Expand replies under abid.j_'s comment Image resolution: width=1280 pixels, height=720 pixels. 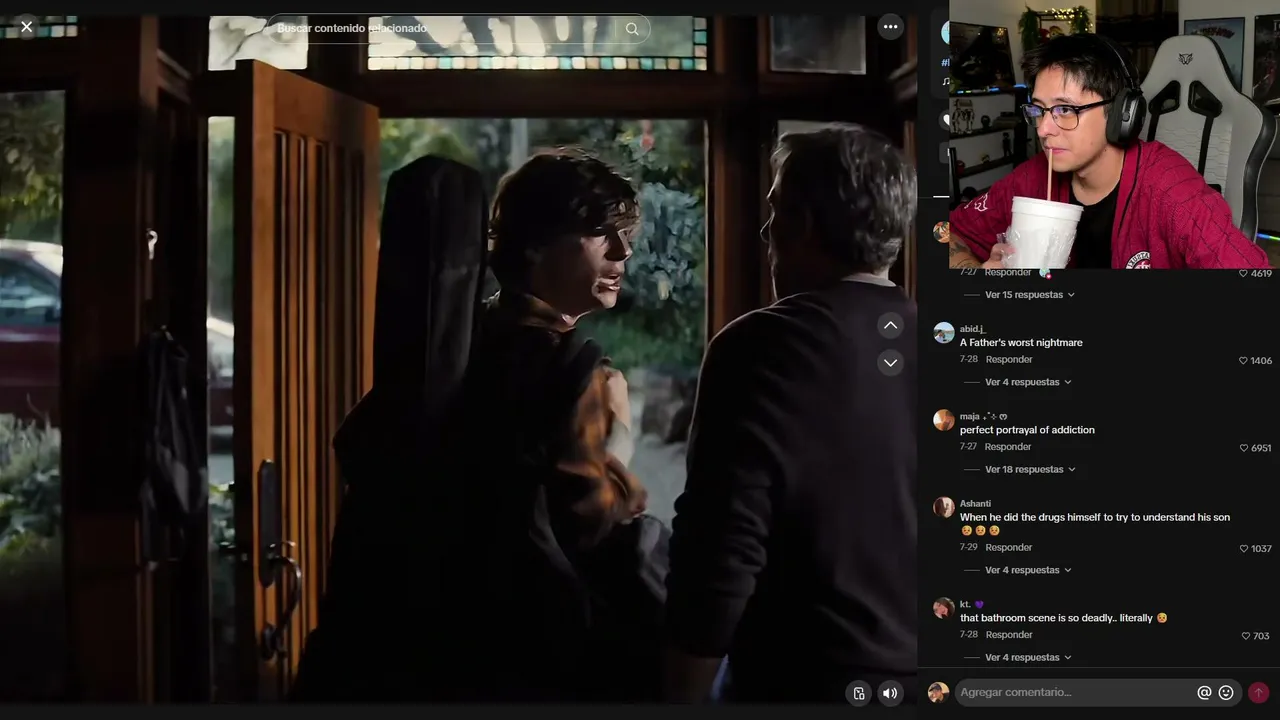pyautogui.click(x=1028, y=382)
